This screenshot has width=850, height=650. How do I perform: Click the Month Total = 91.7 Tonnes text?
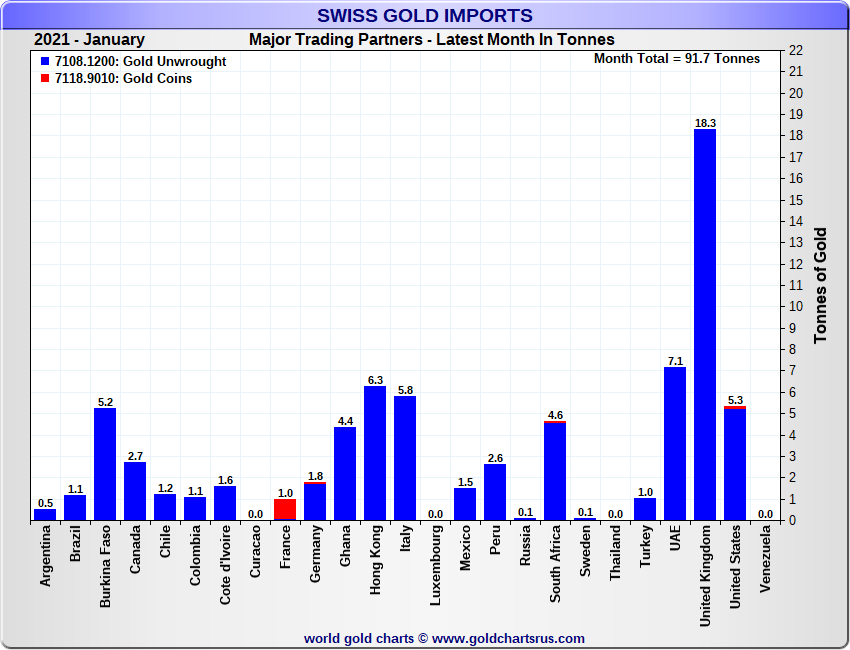point(677,59)
